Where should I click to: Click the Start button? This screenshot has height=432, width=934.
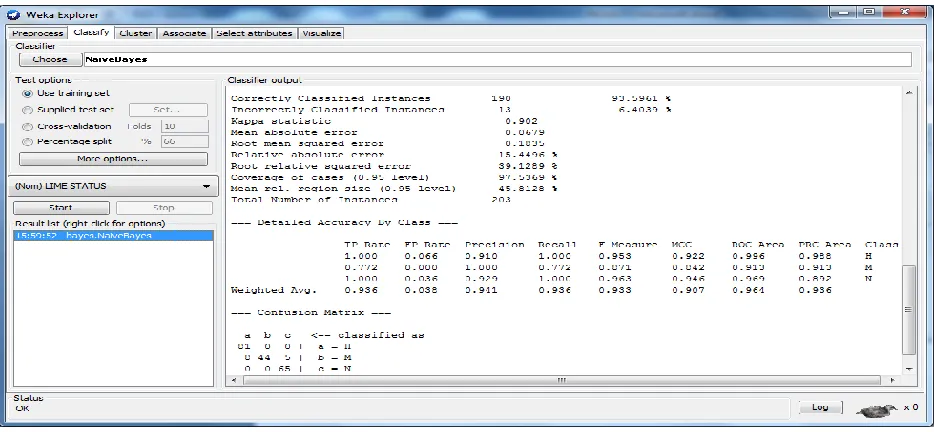pyautogui.click(x=61, y=208)
